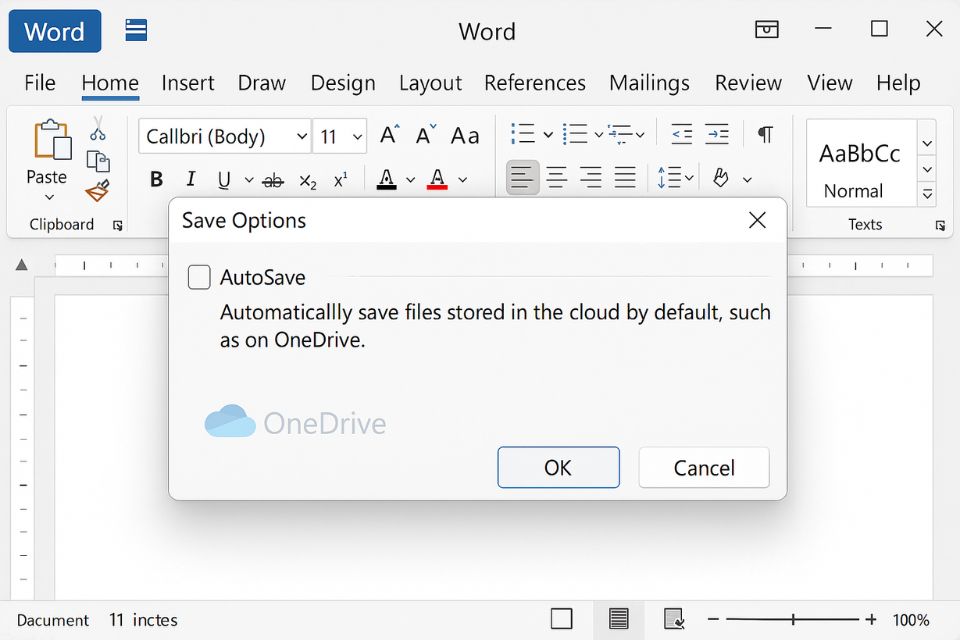Toggle grow font size

click(388, 133)
